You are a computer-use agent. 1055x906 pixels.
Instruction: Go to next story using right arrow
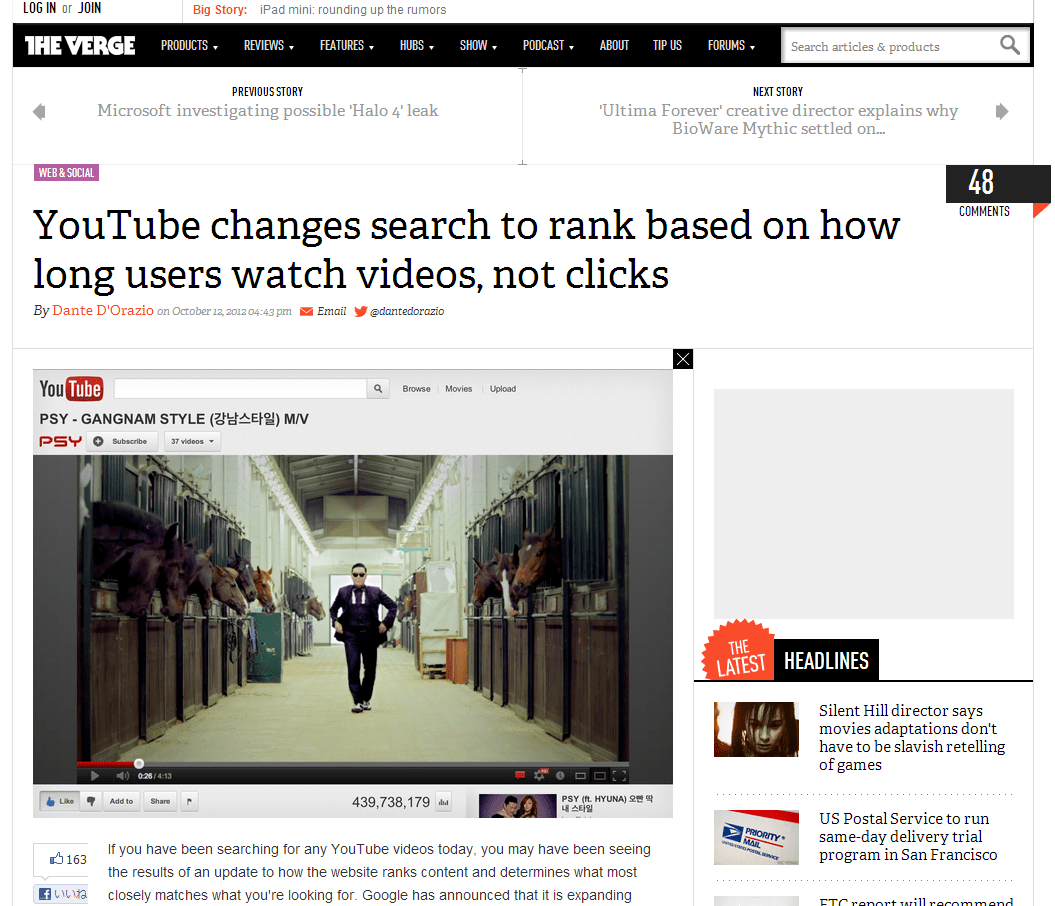coord(1002,112)
